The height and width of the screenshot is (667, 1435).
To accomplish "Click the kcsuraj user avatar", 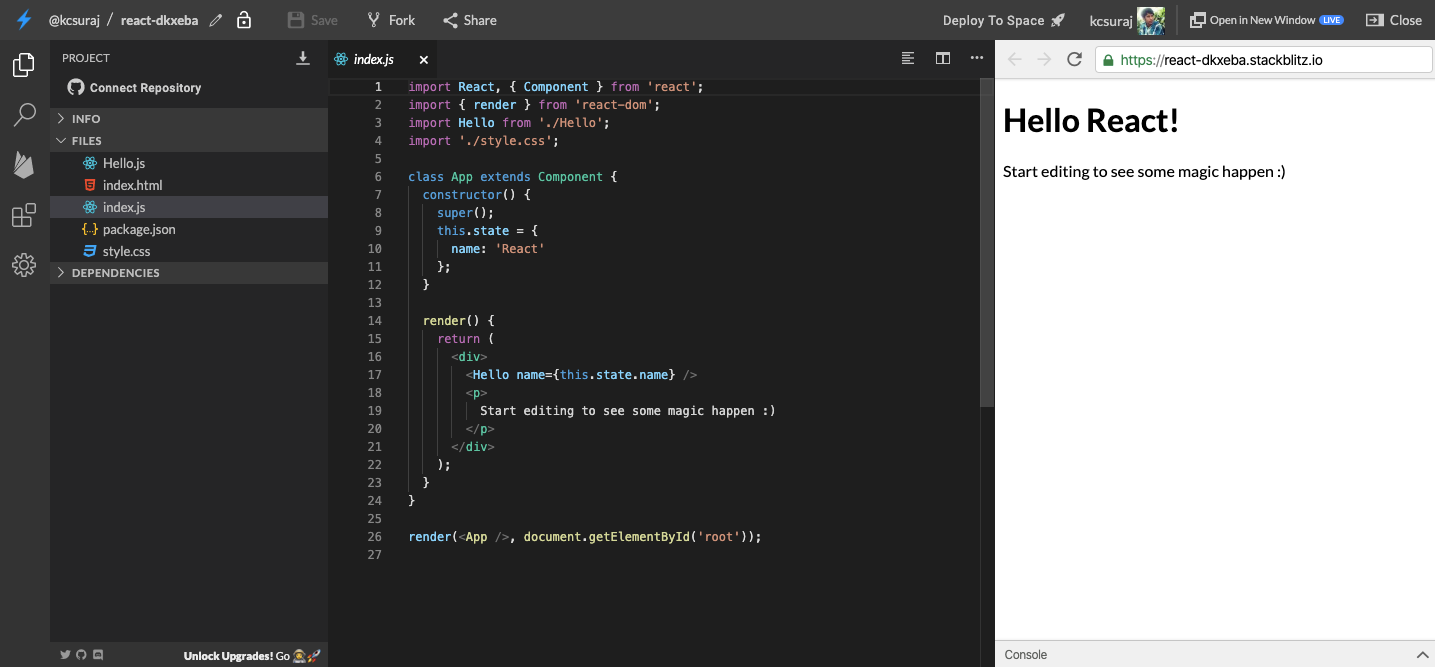I will click(x=1151, y=20).
